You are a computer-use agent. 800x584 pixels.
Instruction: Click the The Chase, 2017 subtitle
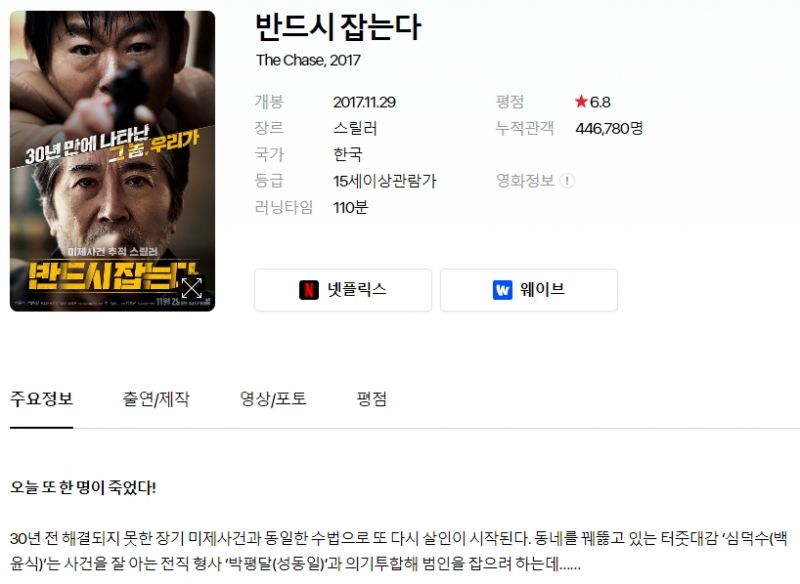[x=308, y=60]
